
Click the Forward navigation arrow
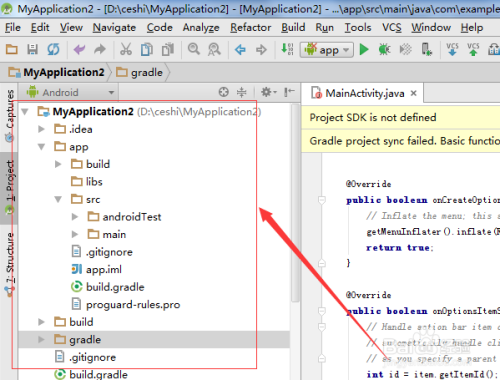pos(261,50)
